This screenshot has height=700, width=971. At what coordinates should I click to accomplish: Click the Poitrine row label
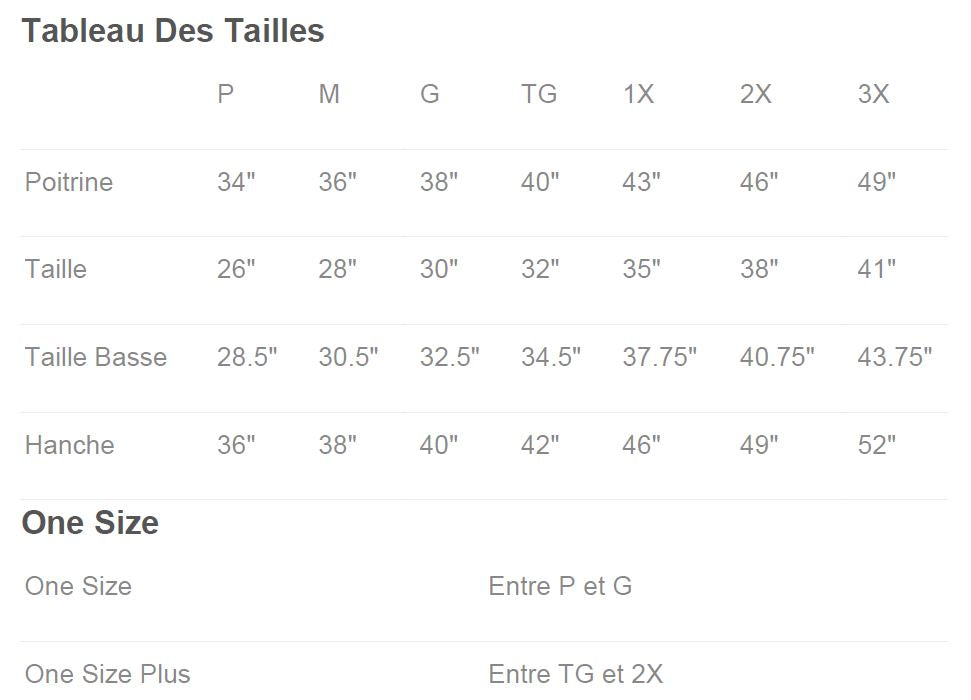[69, 182]
